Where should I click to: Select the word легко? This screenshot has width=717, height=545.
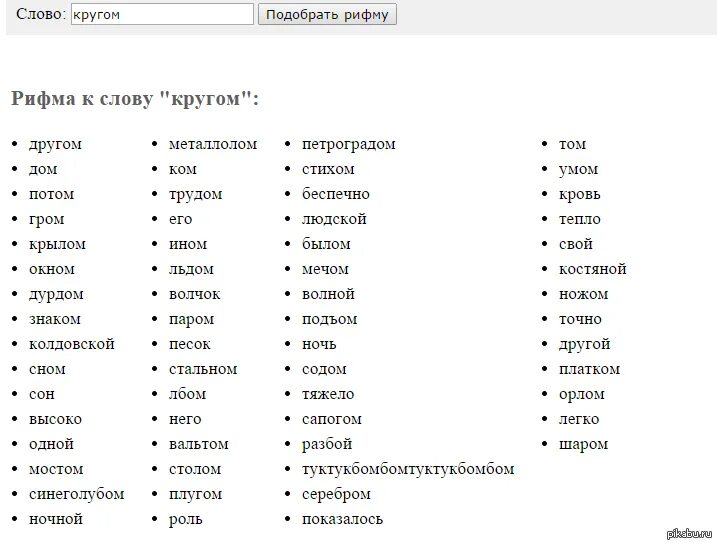(x=579, y=419)
